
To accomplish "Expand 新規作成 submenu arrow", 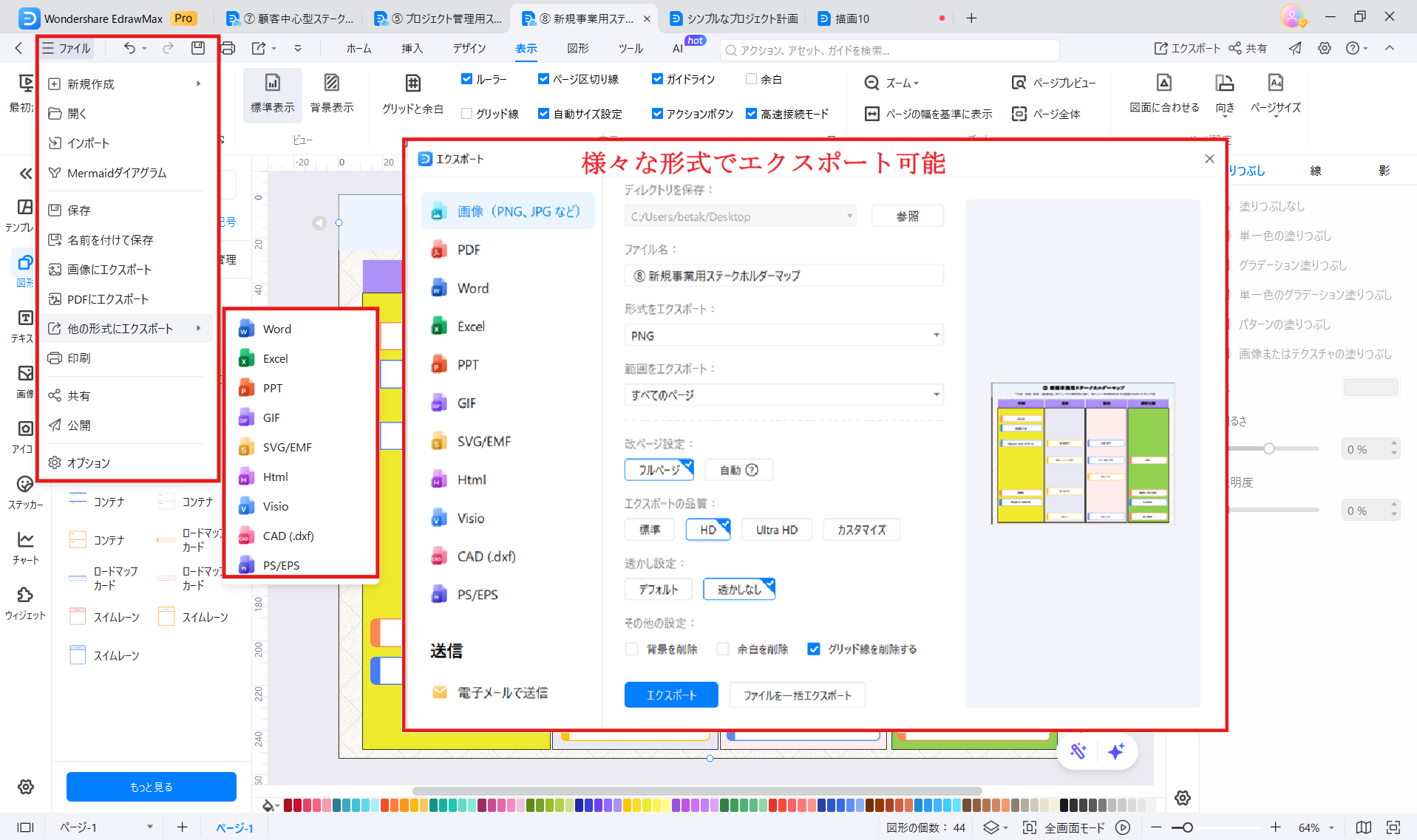I will pos(199,83).
